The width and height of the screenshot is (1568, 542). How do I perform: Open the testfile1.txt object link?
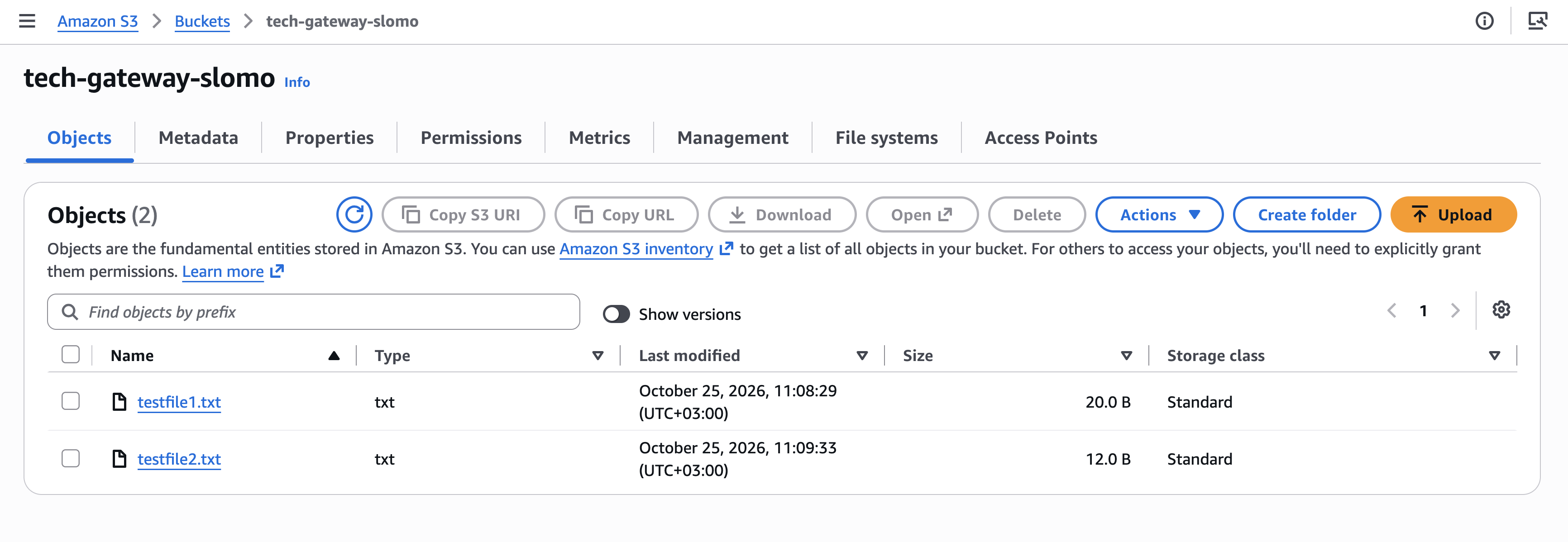tap(179, 402)
